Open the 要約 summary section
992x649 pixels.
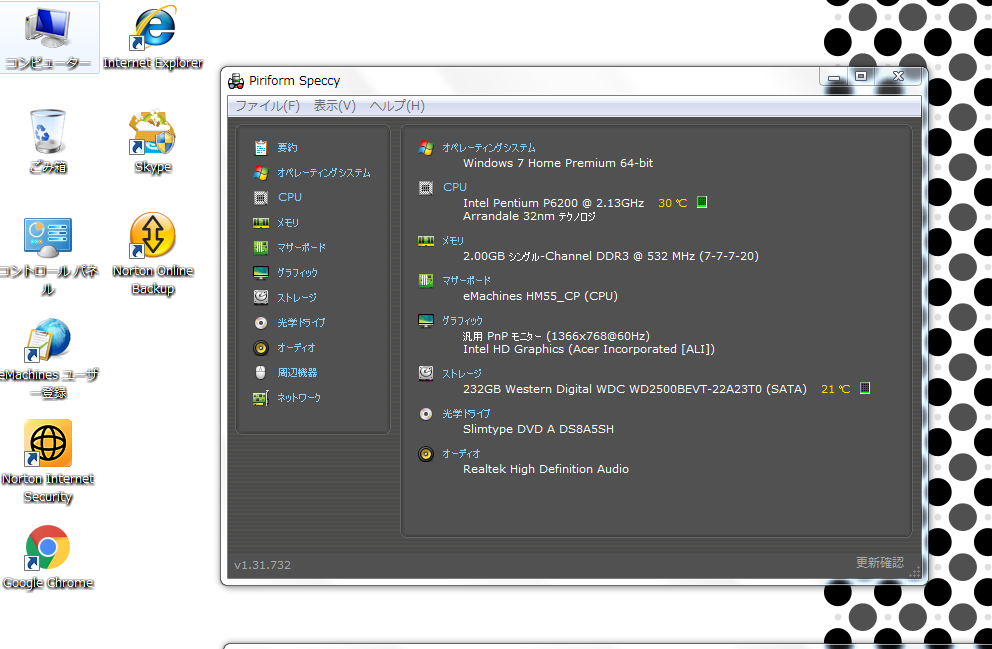[x=287, y=147]
